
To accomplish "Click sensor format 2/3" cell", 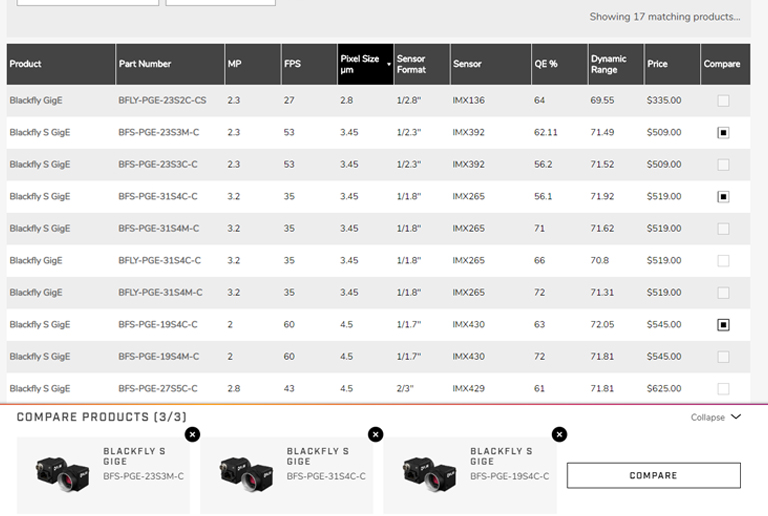I will click(405, 388).
